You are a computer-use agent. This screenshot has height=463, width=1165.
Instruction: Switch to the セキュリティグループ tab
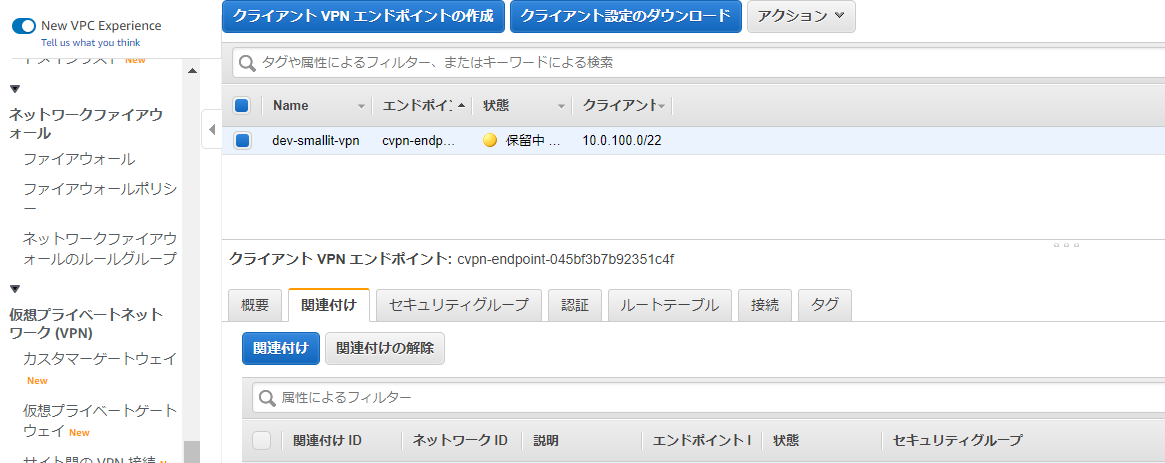(459, 305)
